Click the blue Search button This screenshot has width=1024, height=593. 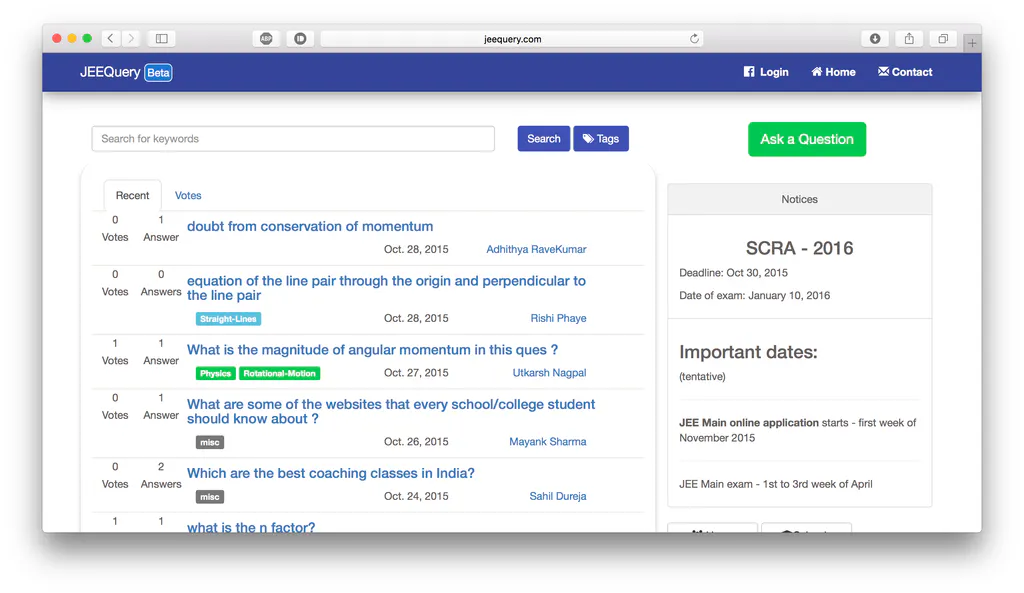point(543,138)
